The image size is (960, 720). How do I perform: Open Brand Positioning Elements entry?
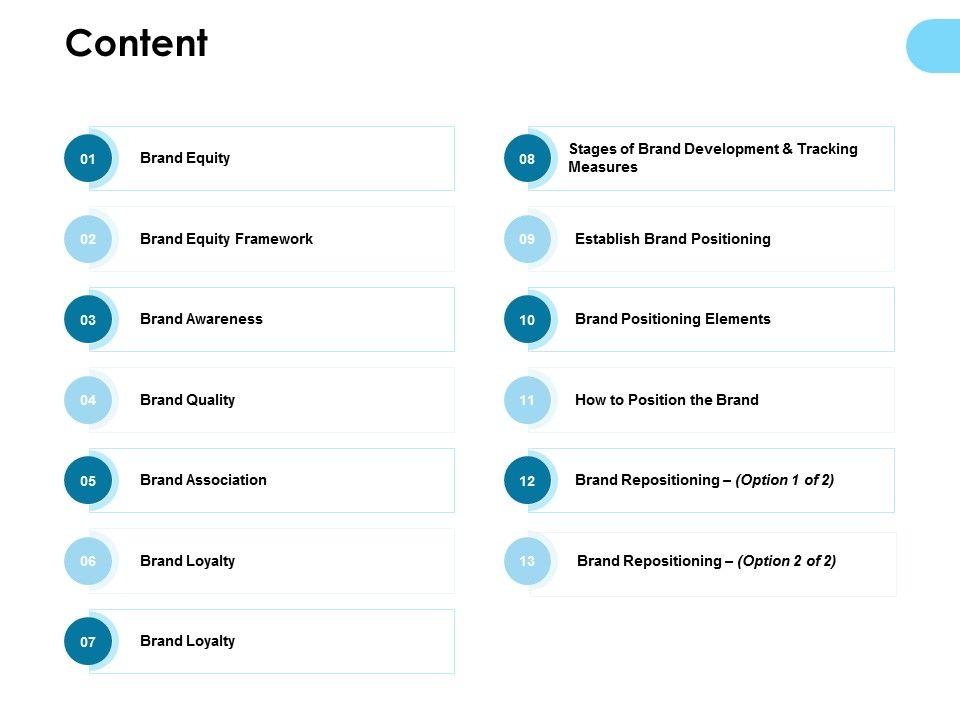point(672,319)
